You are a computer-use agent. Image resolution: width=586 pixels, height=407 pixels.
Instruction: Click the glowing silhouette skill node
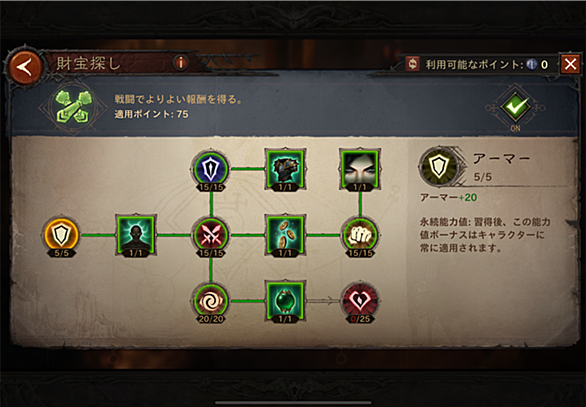(135, 235)
